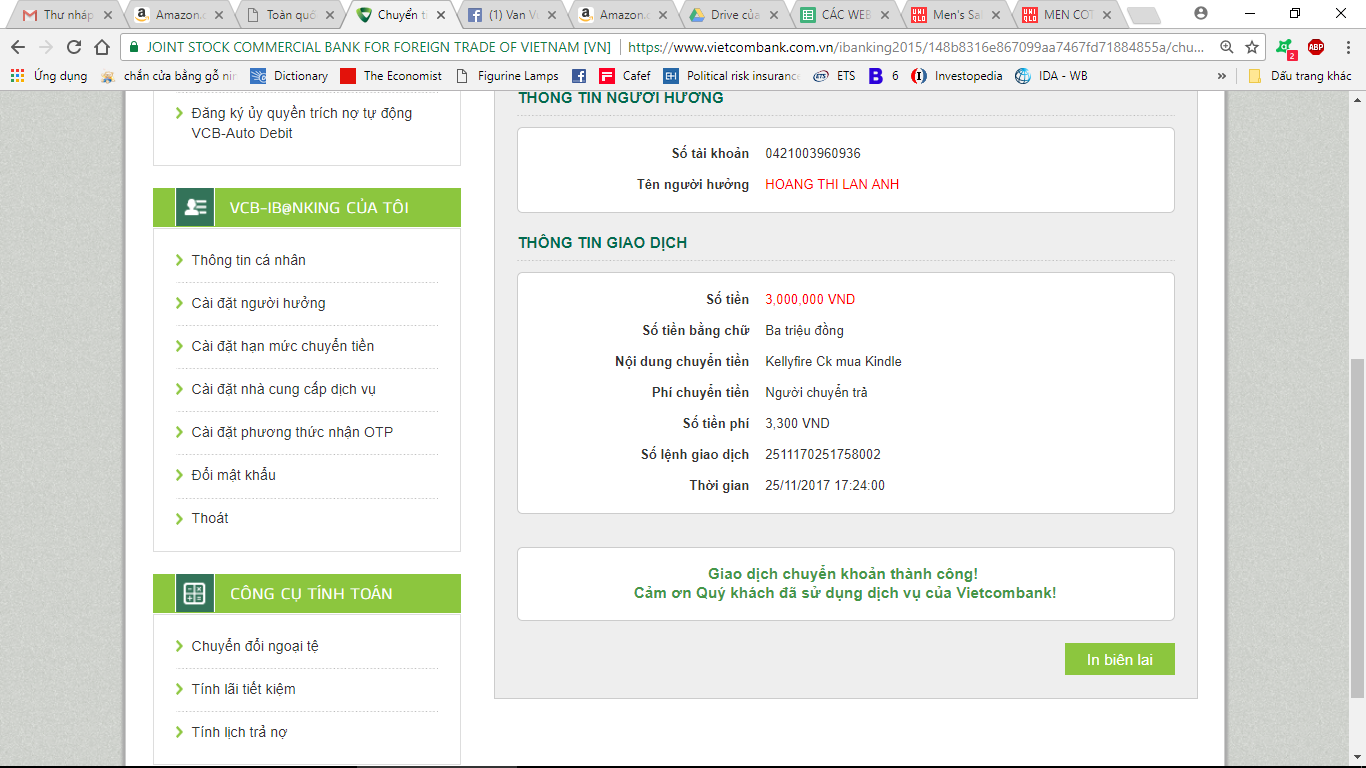Click the In biên lai button
1366x768 pixels.
point(1119,660)
